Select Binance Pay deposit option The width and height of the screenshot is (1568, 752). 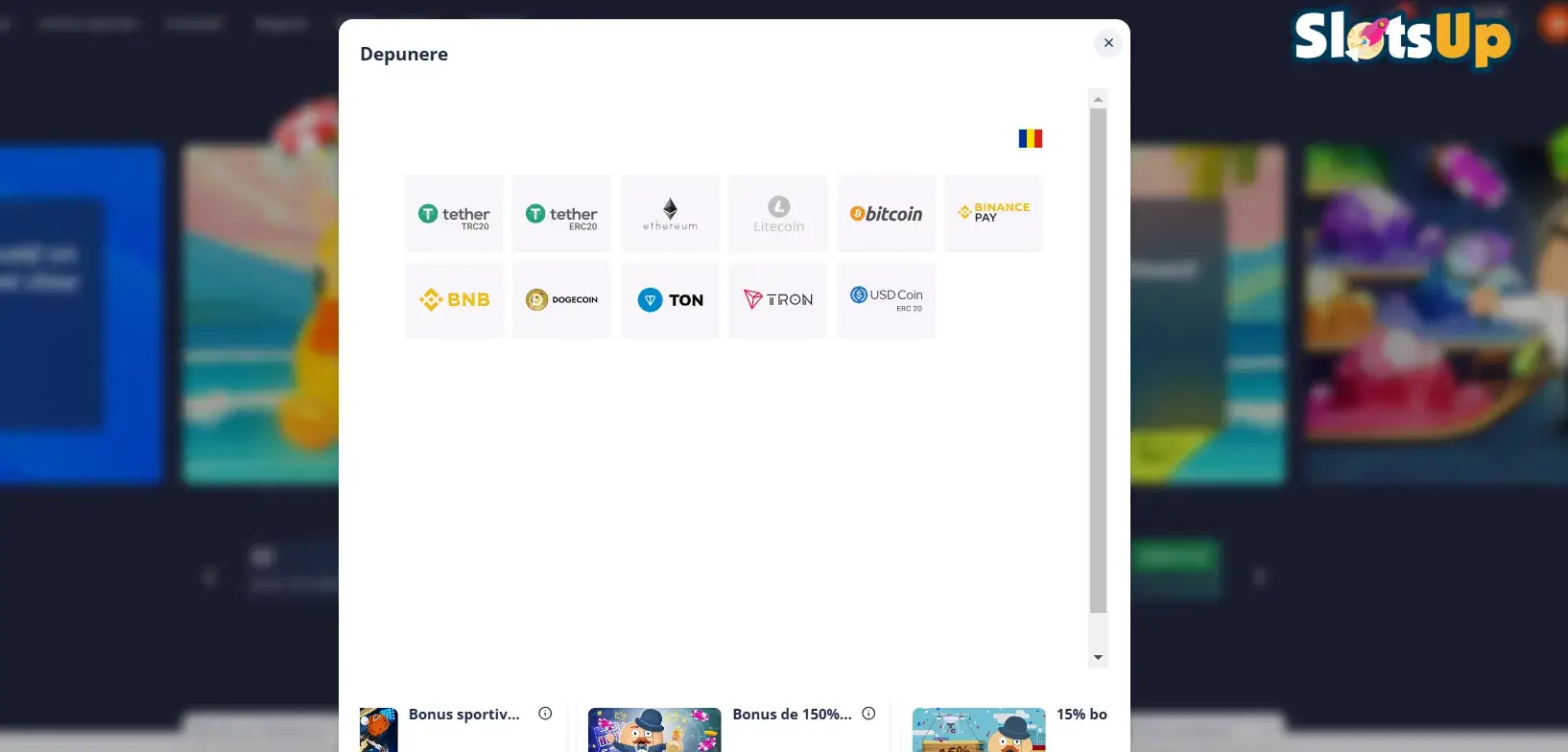point(993,213)
